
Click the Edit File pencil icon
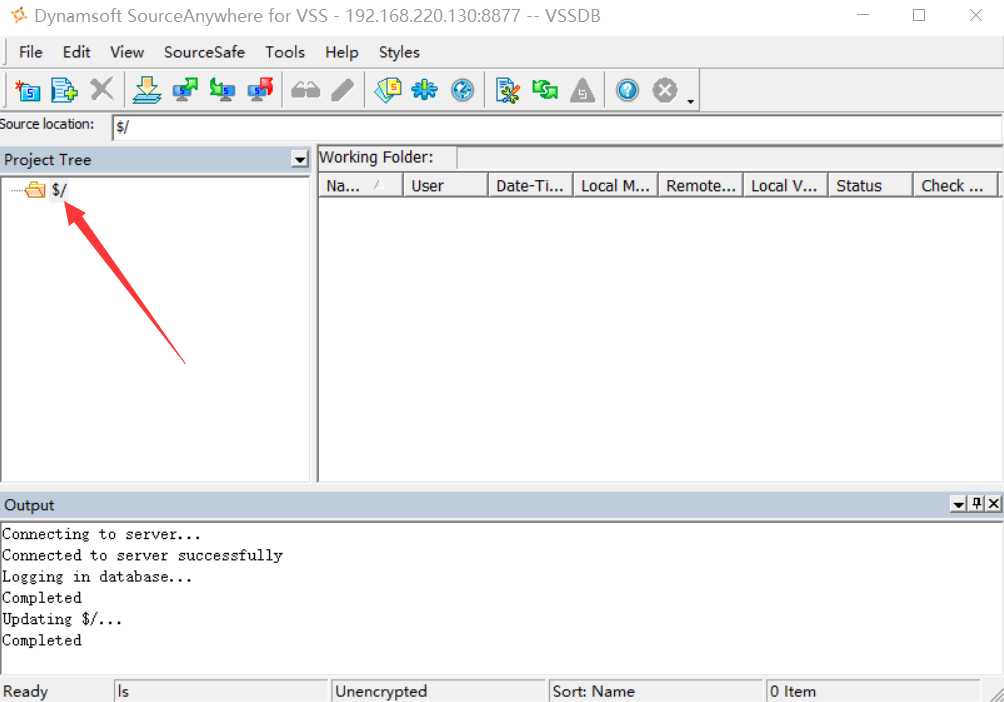coord(343,90)
